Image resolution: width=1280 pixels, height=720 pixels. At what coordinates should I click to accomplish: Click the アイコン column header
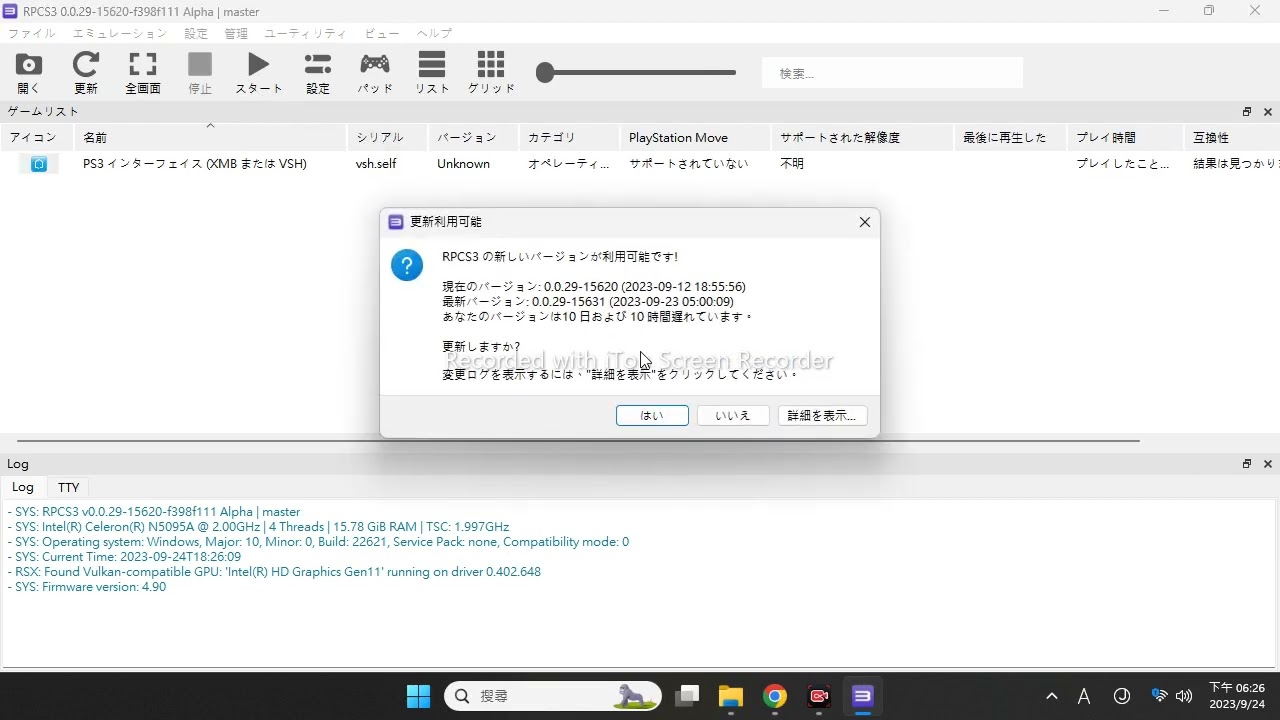click(x=37, y=137)
